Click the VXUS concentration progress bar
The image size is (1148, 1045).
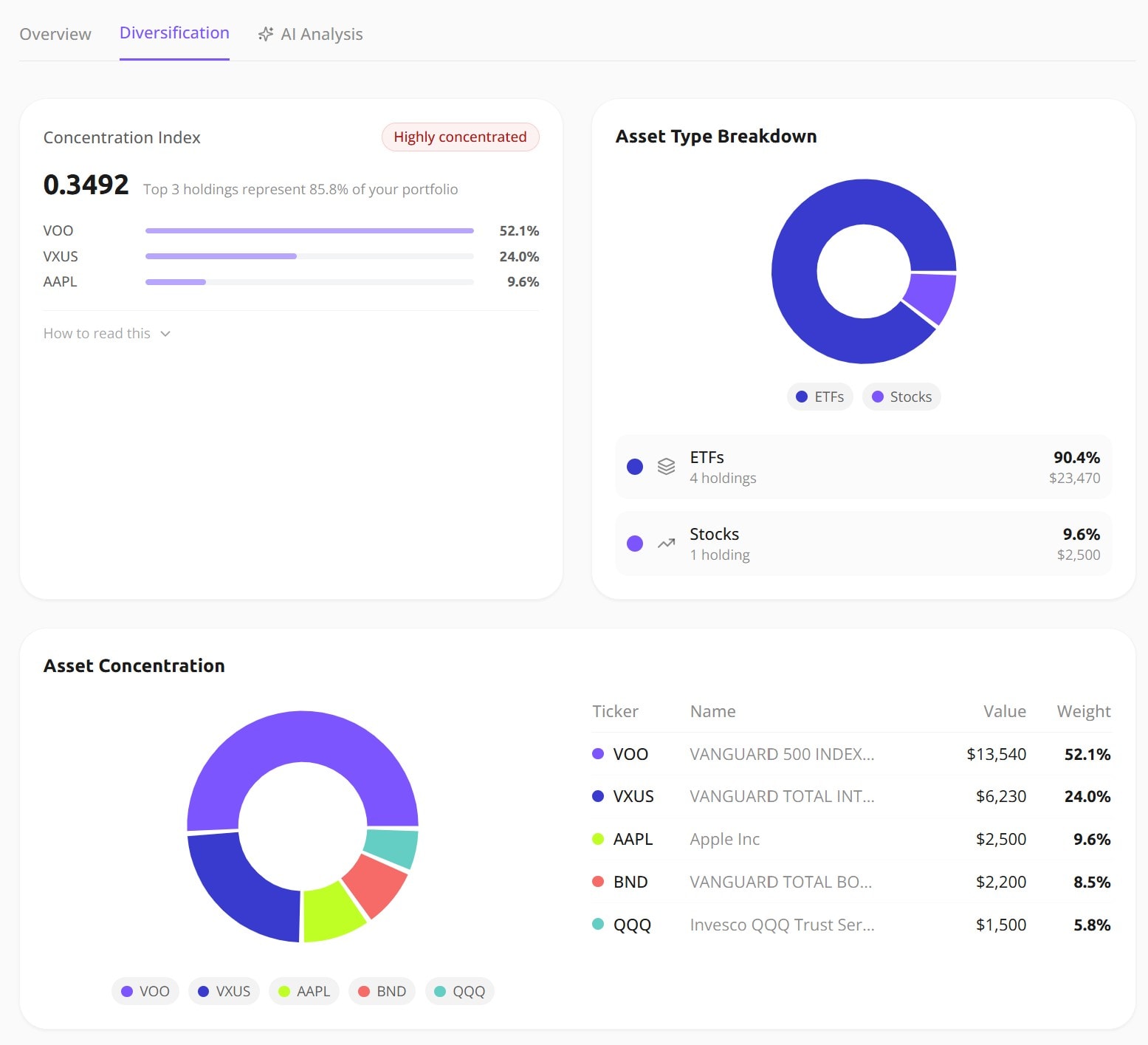(309, 256)
